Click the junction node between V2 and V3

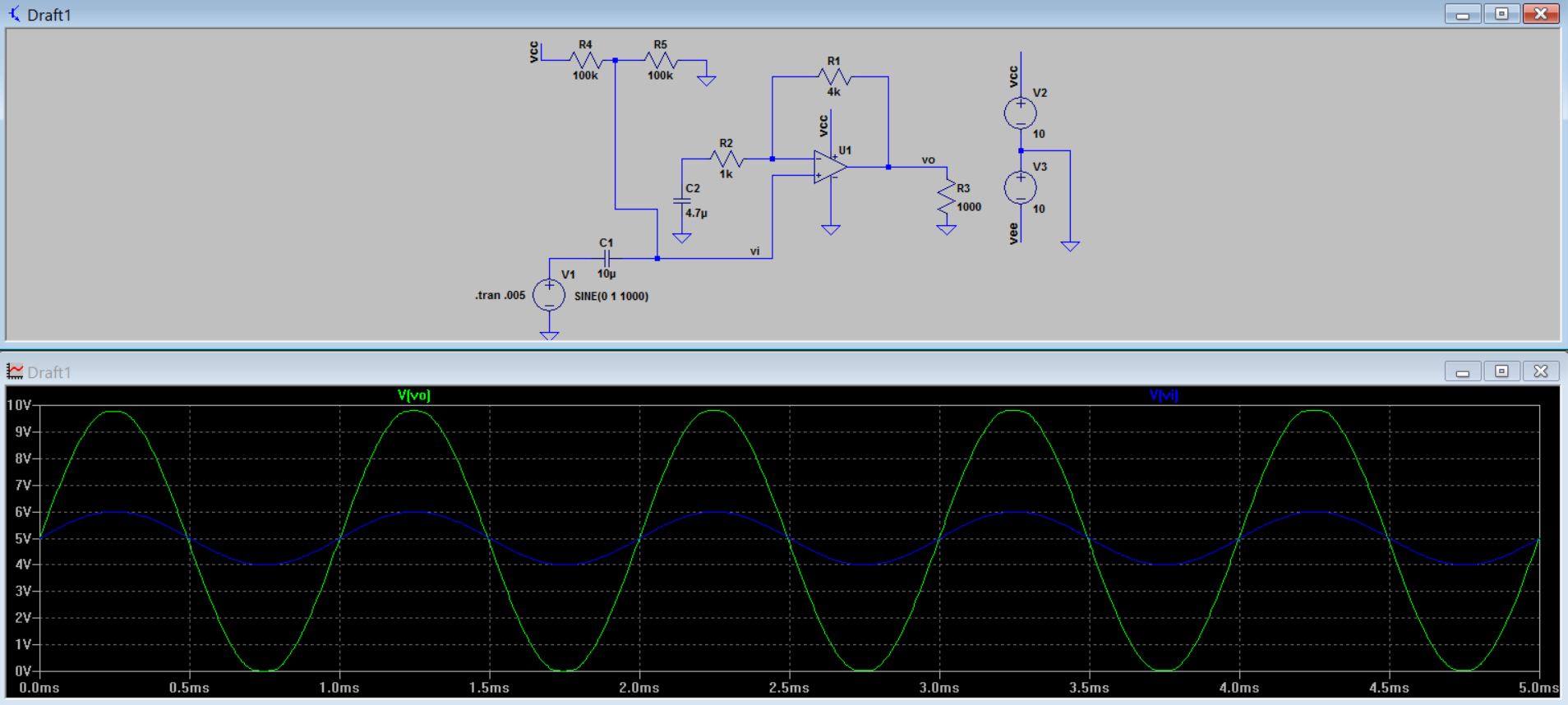point(1021,150)
